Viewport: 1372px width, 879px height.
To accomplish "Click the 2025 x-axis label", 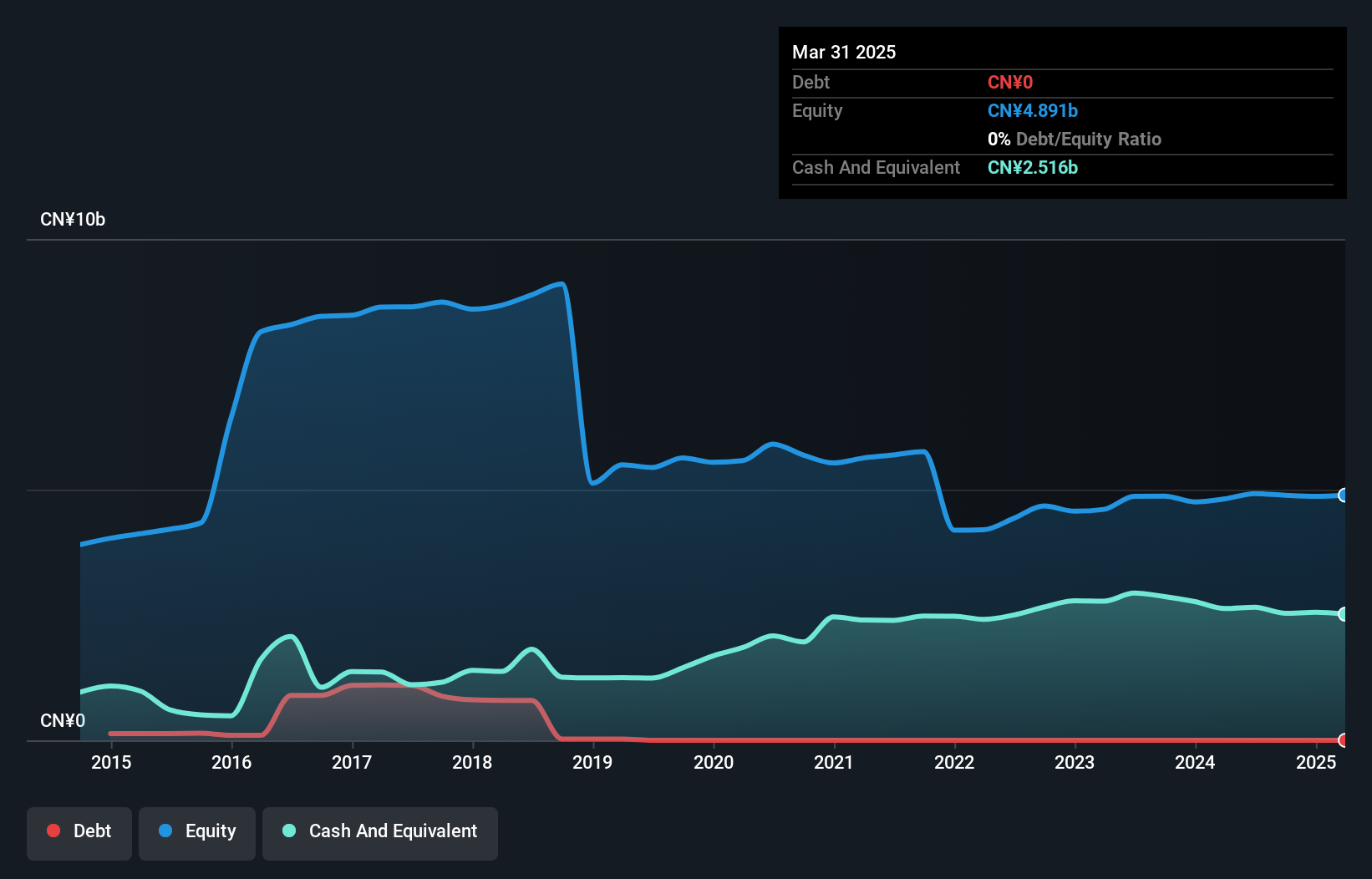I will click(1316, 762).
